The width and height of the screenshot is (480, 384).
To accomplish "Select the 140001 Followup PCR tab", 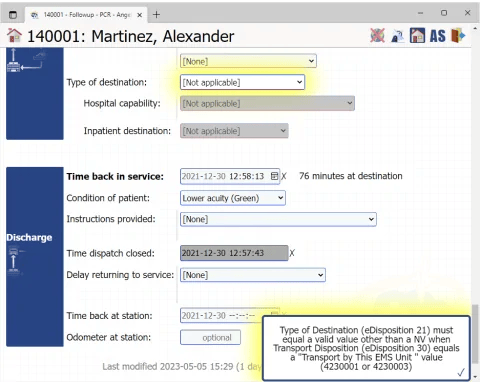I will coord(86,15).
